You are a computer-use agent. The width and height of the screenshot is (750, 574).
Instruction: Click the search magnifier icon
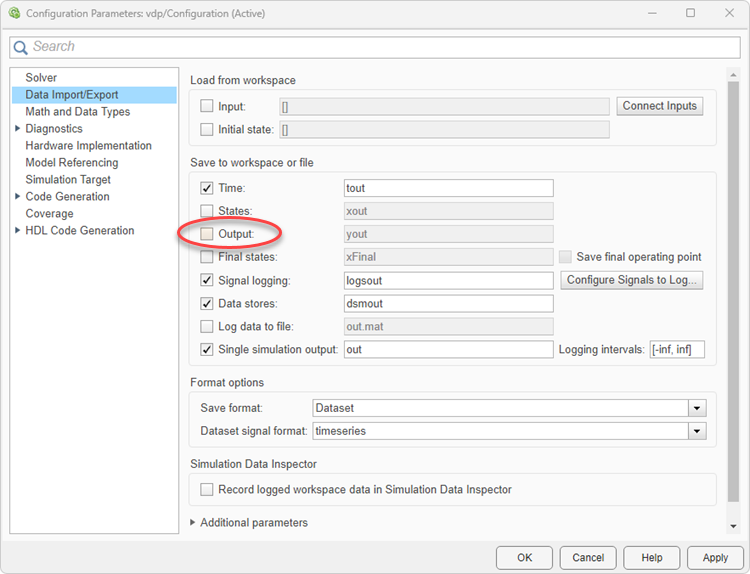(20, 47)
